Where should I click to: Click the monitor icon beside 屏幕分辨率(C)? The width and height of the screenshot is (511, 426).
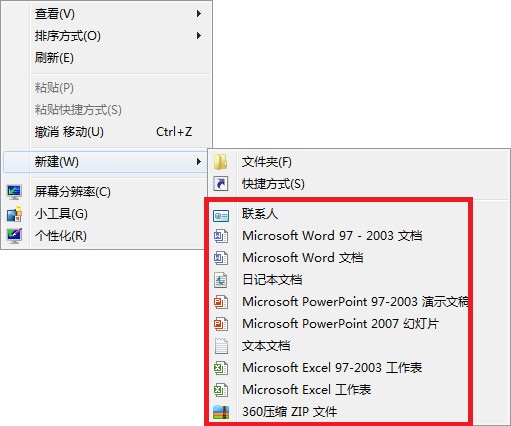pos(14,192)
